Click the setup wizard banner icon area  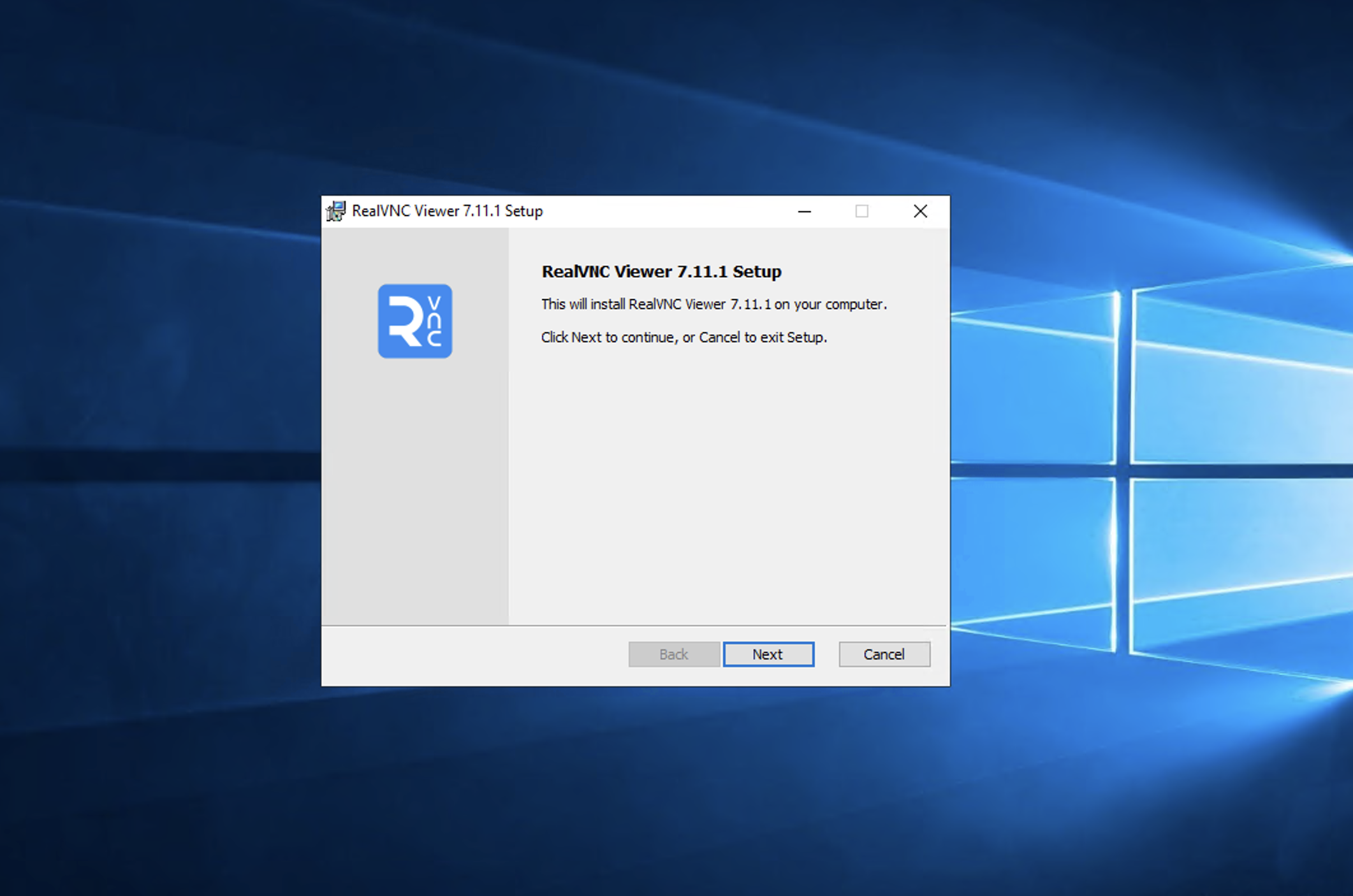[x=414, y=322]
